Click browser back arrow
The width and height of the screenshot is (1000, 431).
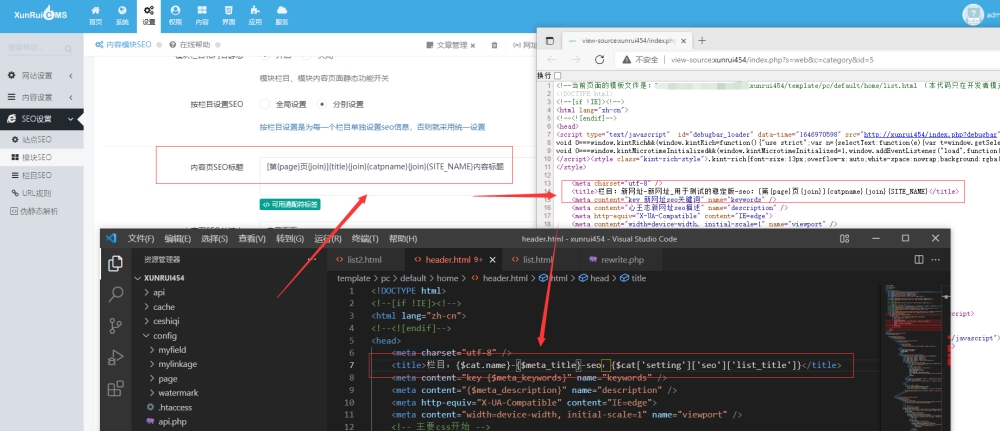[552, 59]
